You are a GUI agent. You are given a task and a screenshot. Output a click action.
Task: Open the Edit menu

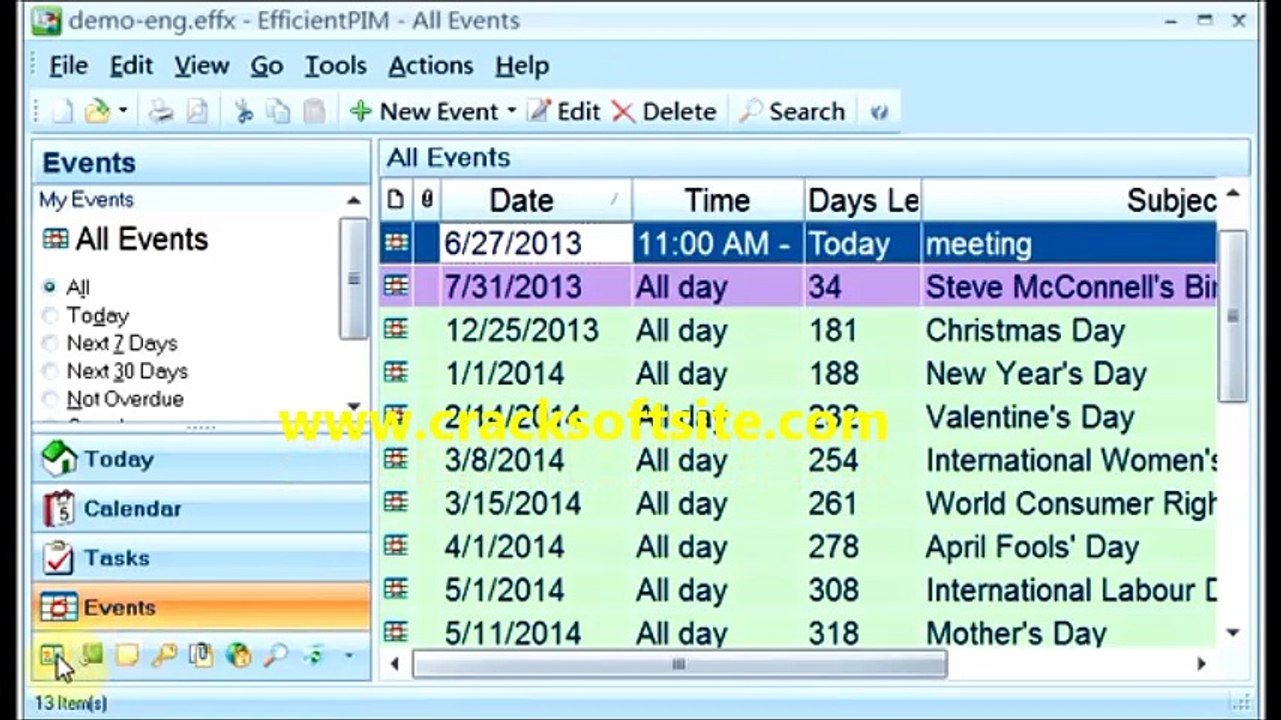131,66
